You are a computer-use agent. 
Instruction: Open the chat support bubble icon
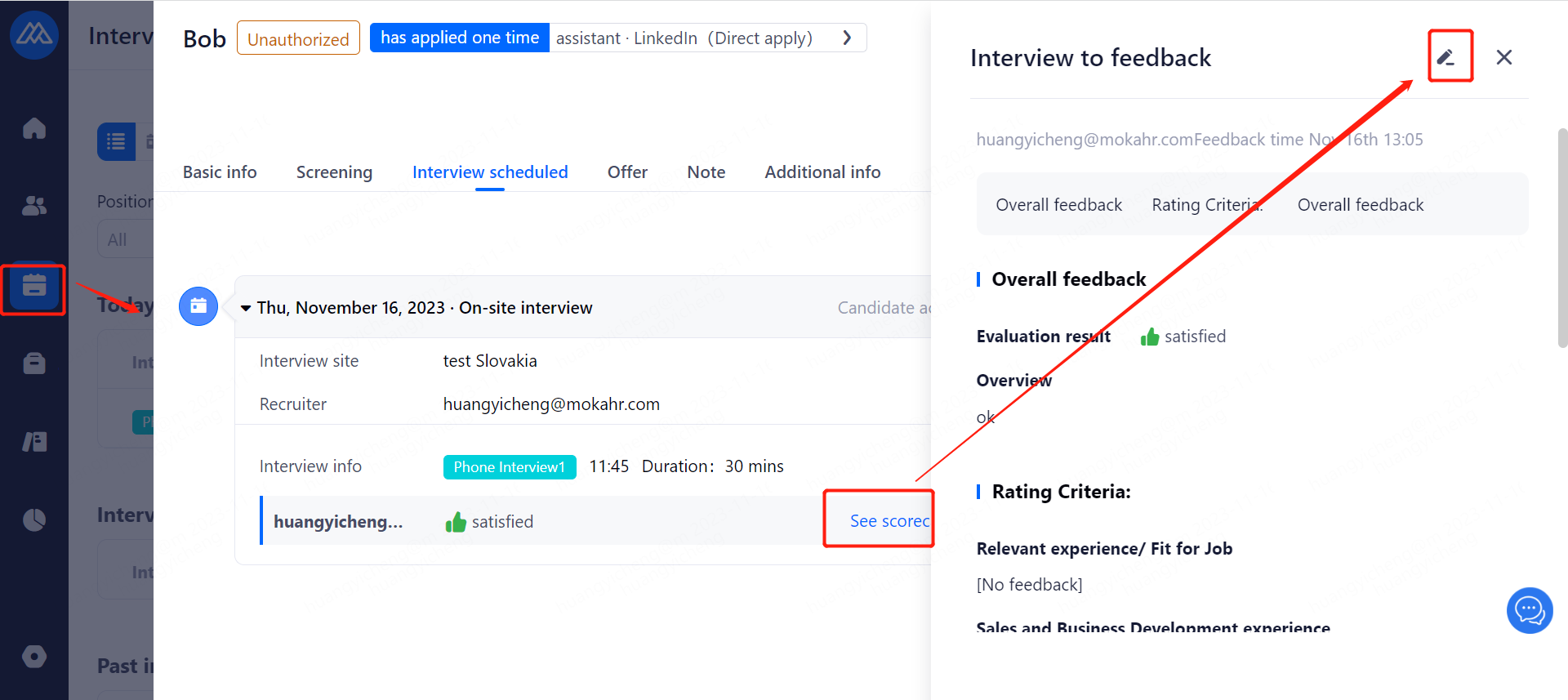point(1529,610)
